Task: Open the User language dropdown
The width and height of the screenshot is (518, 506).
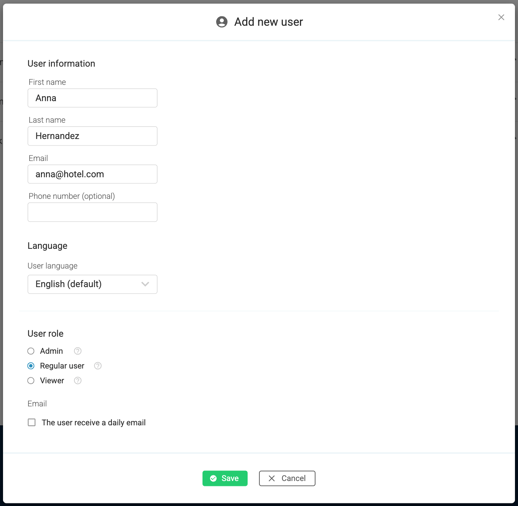Action: click(x=92, y=284)
